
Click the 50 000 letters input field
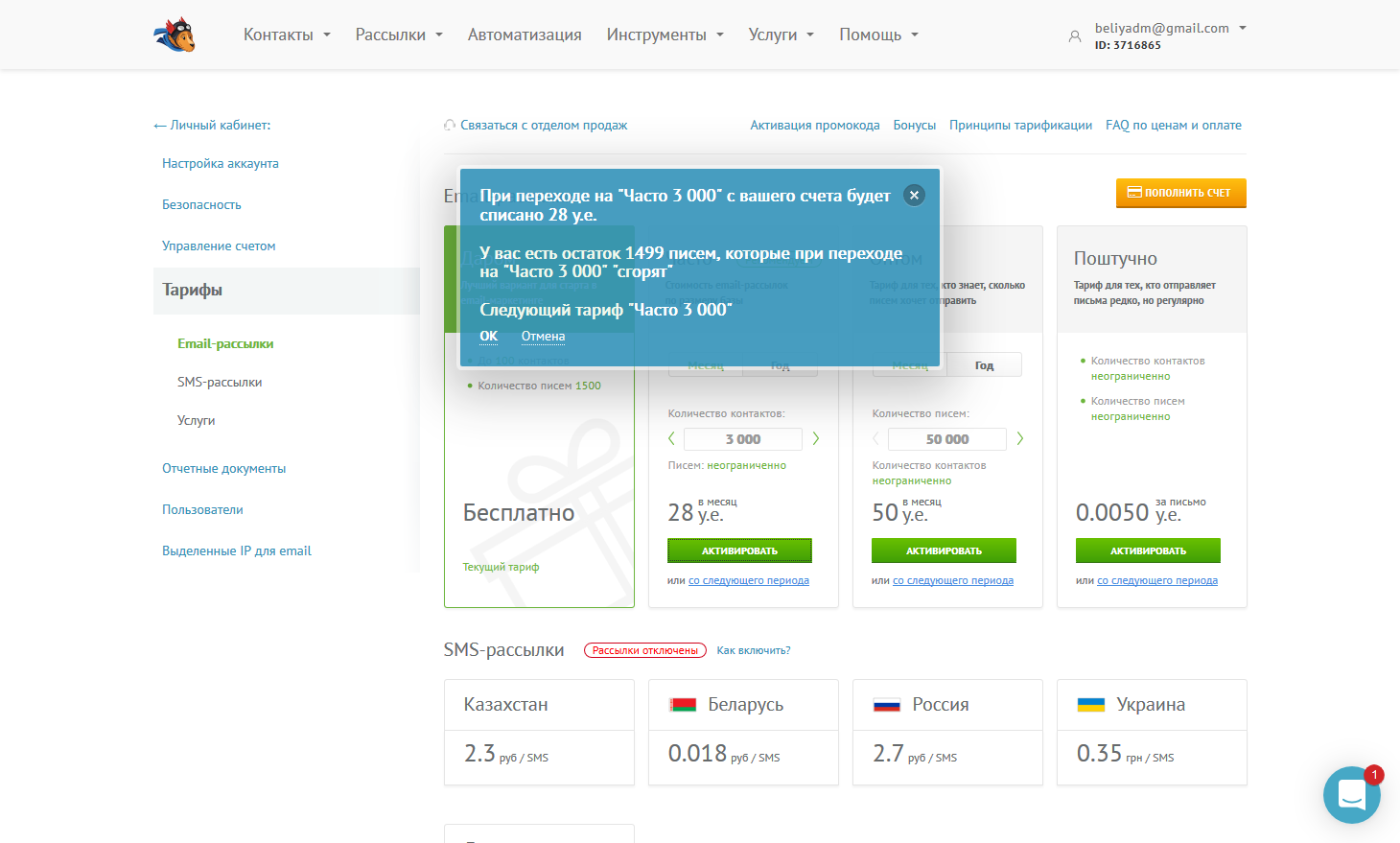(946, 439)
